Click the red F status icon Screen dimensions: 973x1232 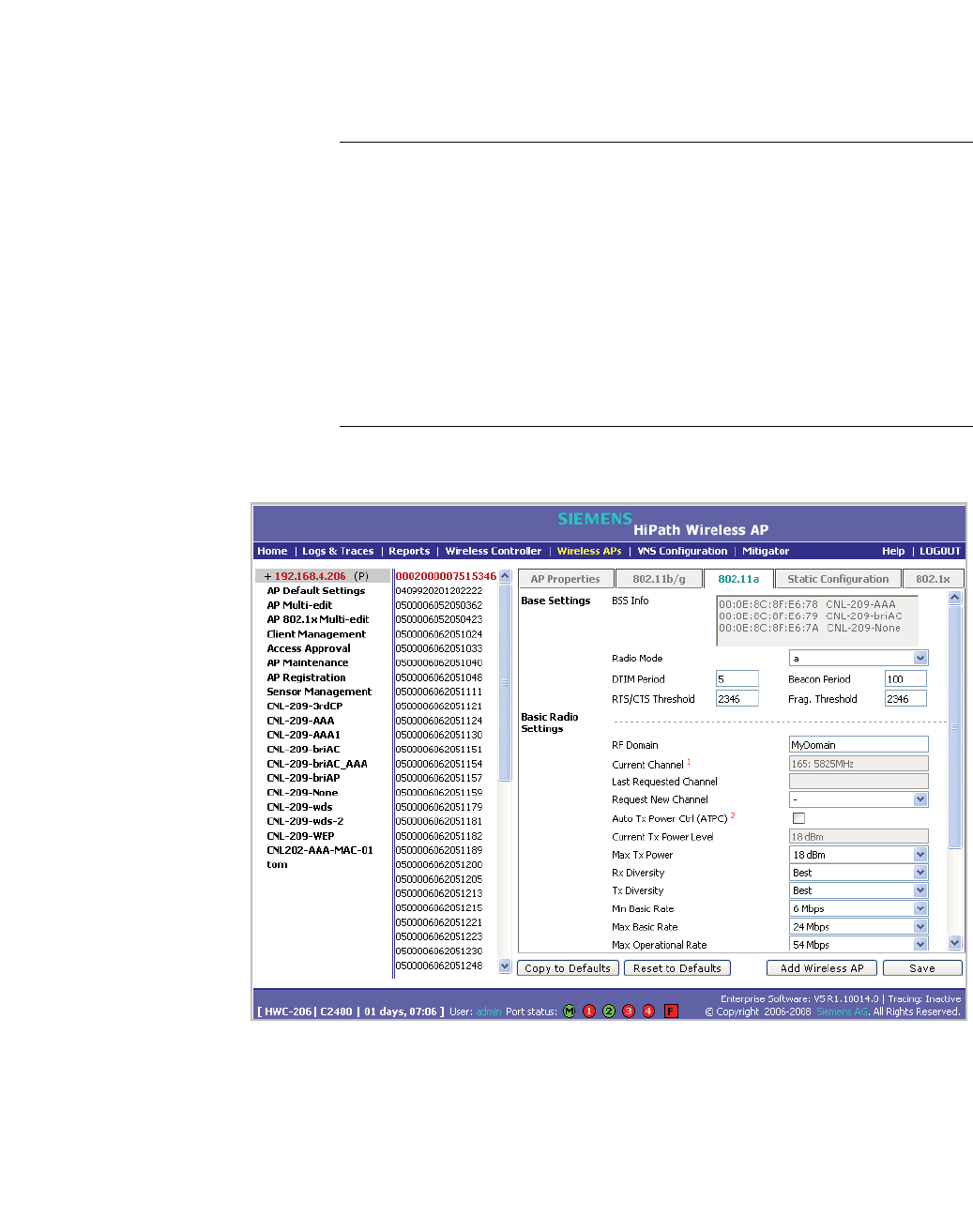click(671, 1011)
